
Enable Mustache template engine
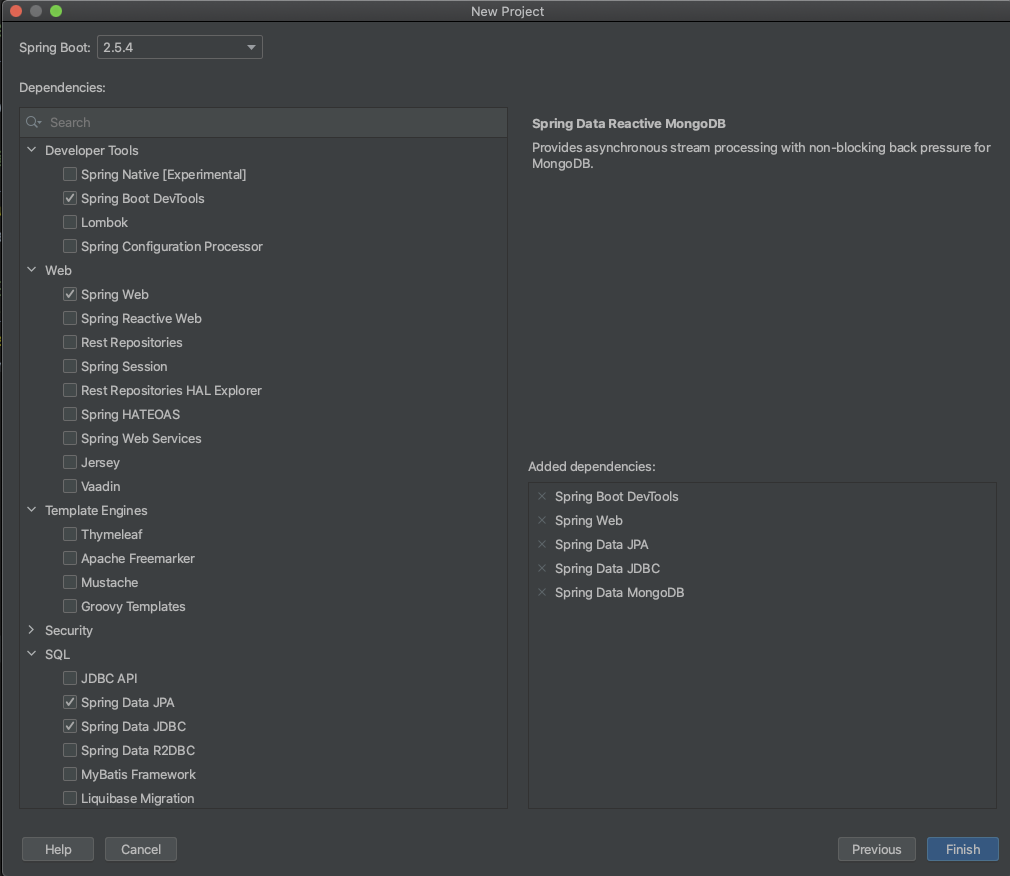[70, 582]
